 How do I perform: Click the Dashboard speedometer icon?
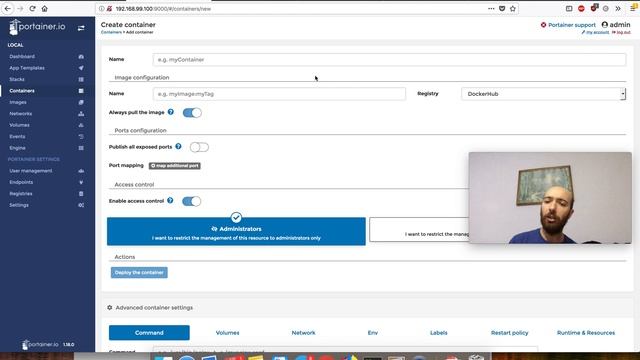tap(81, 56)
